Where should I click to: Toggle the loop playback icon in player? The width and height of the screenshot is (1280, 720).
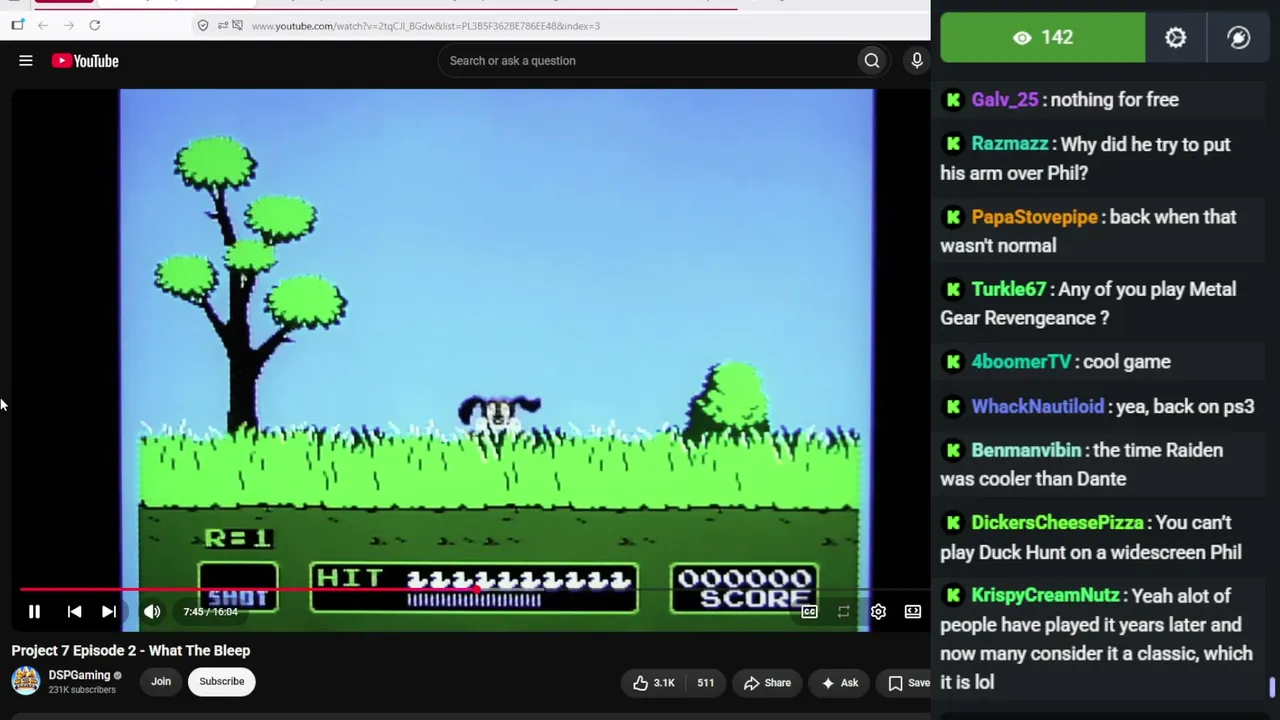tap(844, 612)
